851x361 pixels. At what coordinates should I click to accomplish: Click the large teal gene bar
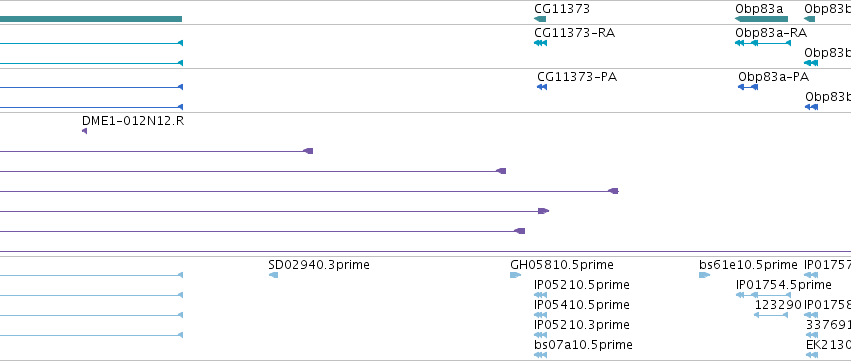click(91, 19)
